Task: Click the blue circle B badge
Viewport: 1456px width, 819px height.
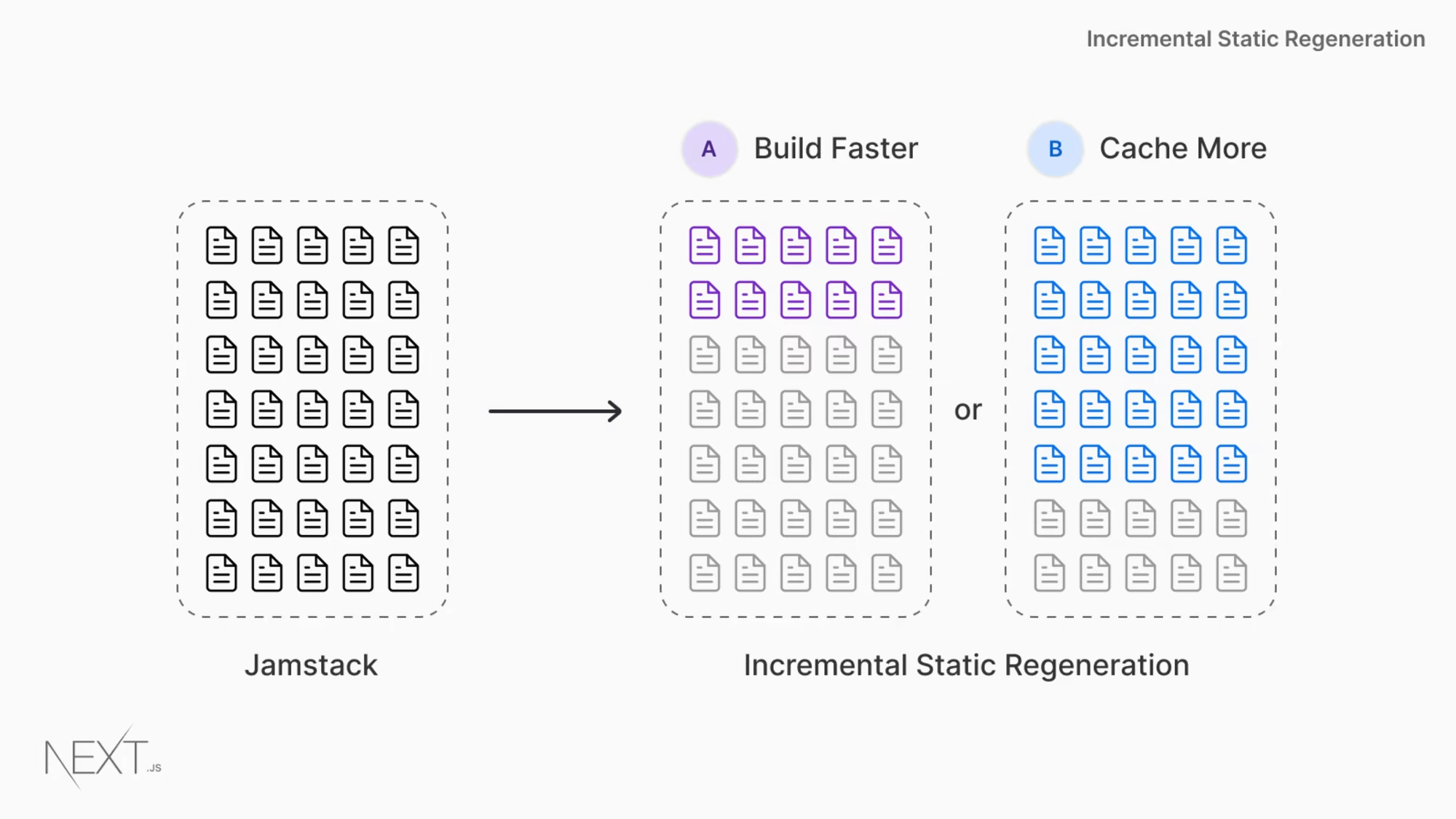Action: (1055, 149)
